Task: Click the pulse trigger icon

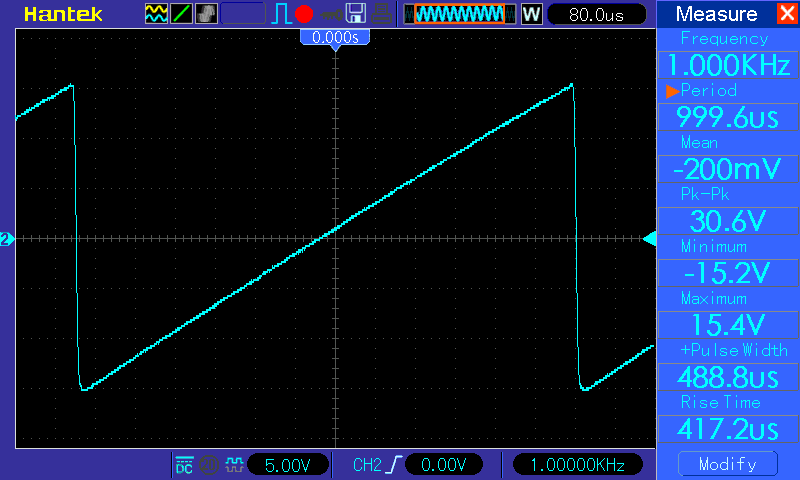Action: tap(281, 14)
